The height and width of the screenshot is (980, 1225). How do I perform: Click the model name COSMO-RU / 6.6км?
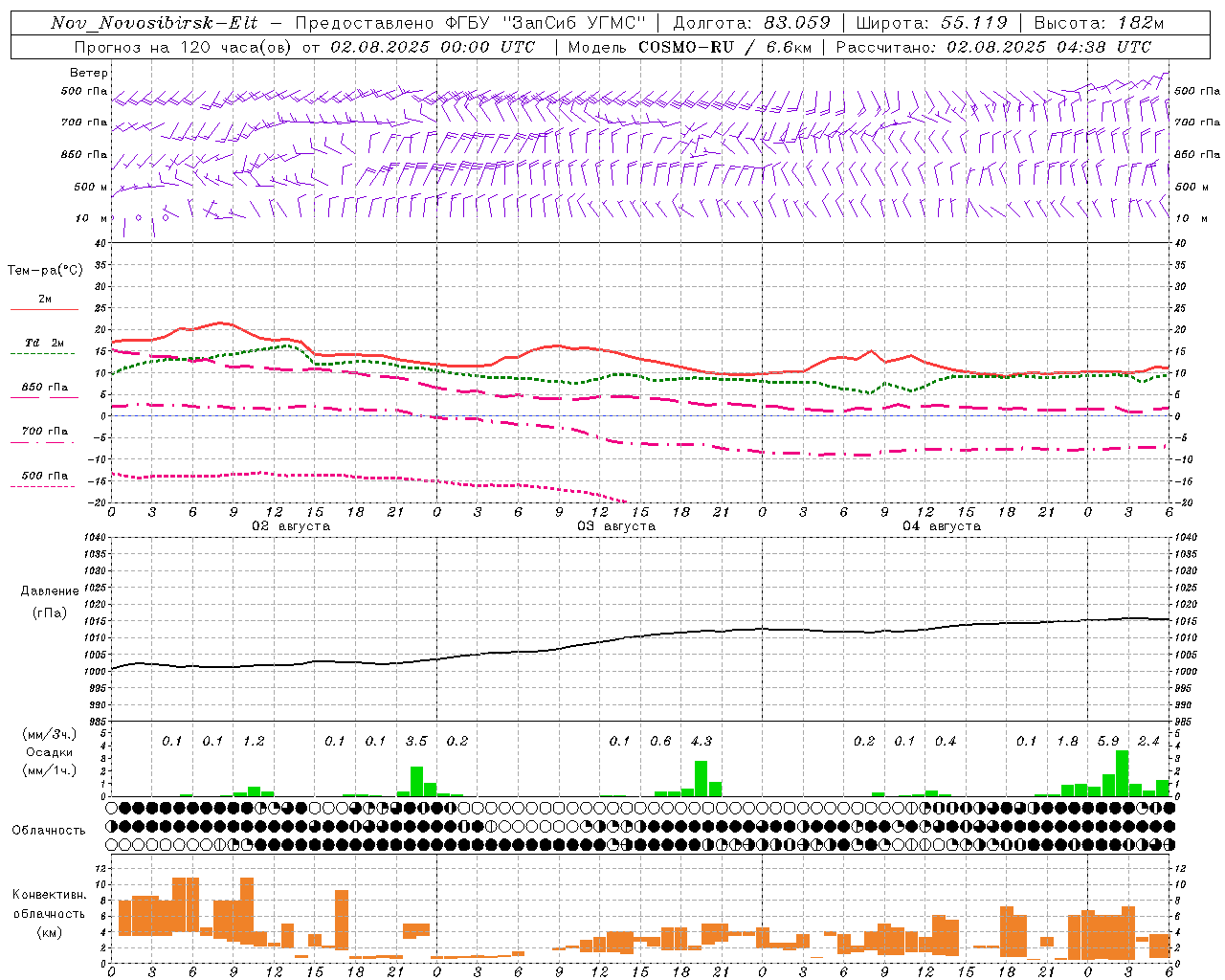click(x=725, y=47)
